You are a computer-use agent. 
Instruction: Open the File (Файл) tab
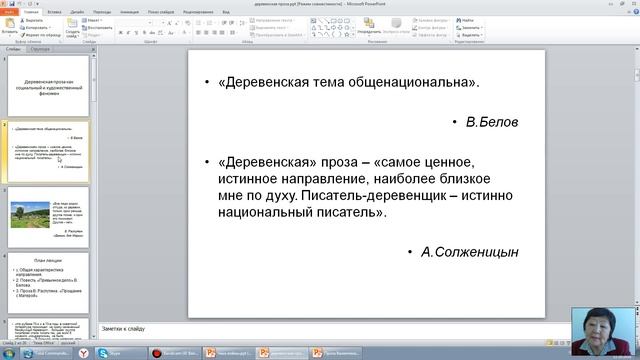click(x=9, y=12)
